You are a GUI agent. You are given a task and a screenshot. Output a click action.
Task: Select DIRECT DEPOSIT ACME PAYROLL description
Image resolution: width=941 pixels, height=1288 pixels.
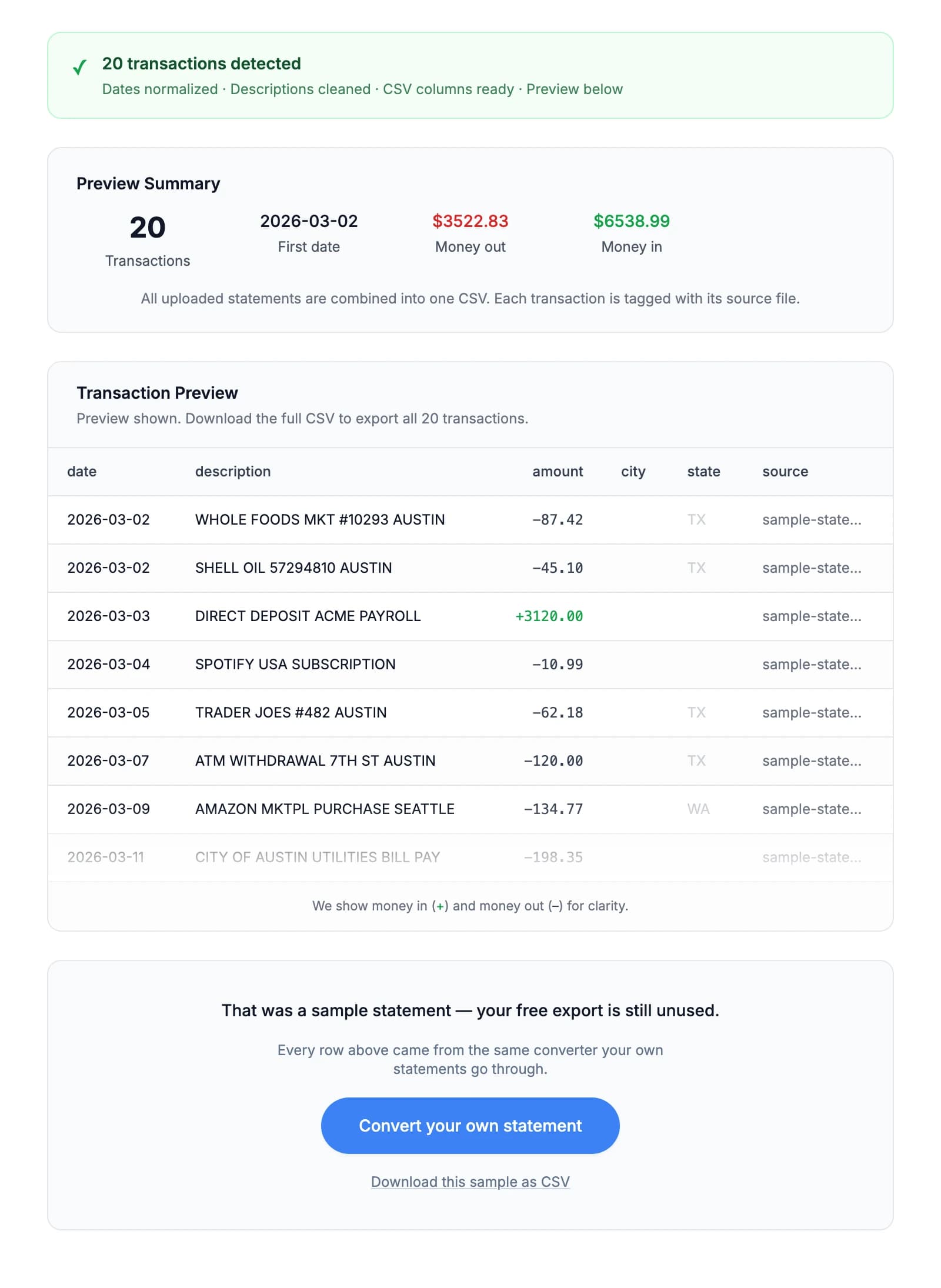tap(308, 616)
